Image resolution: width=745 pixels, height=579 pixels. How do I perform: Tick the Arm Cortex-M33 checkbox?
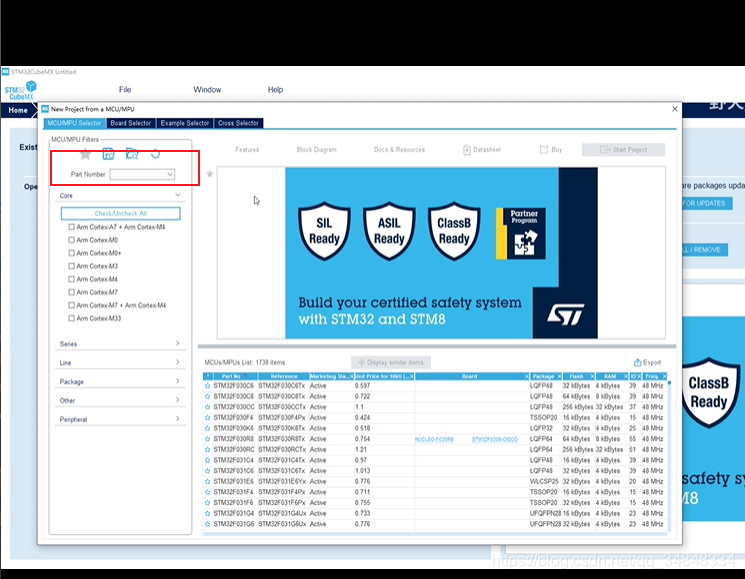[71, 318]
